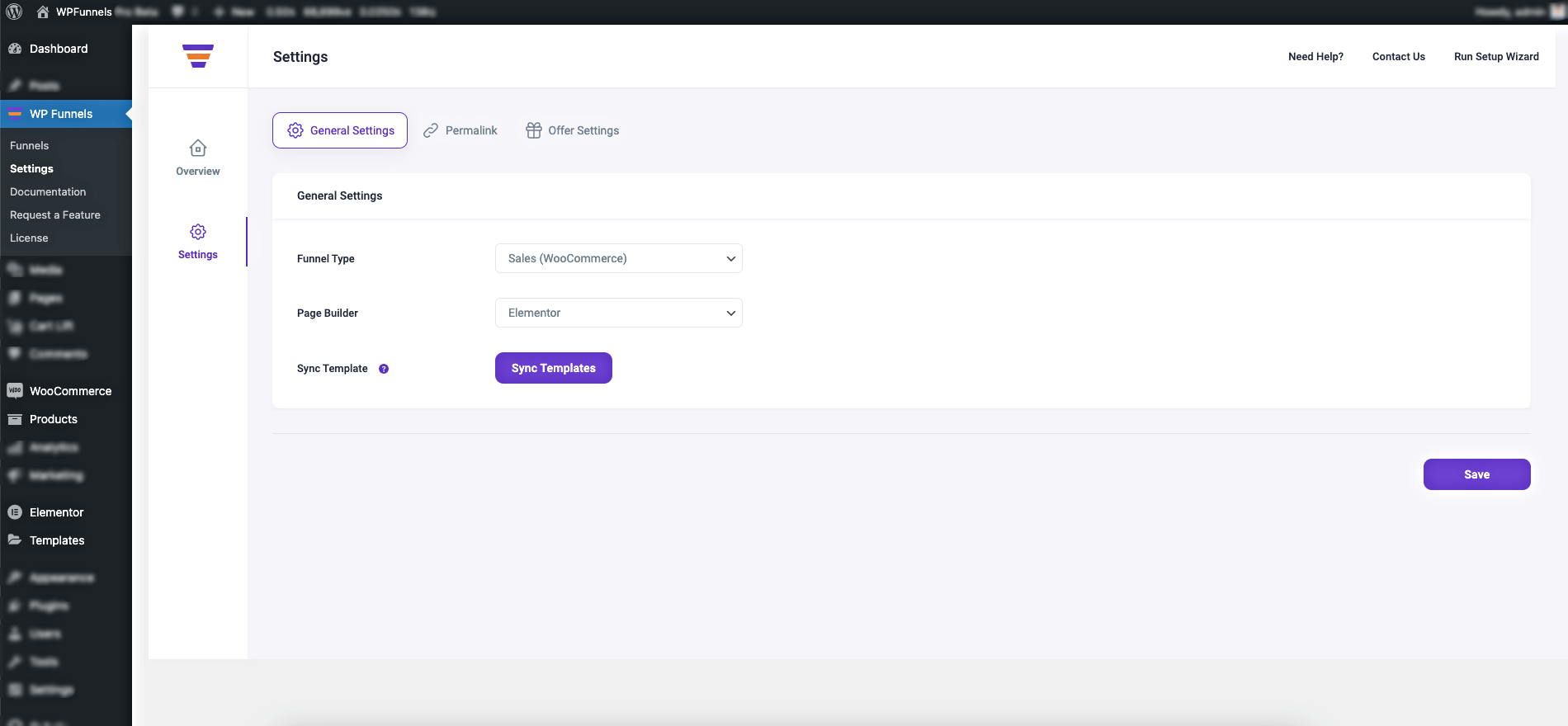Screen dimensions: 1568x726
Task: Open the WP Funnels menu
Action: pos(66,114)
